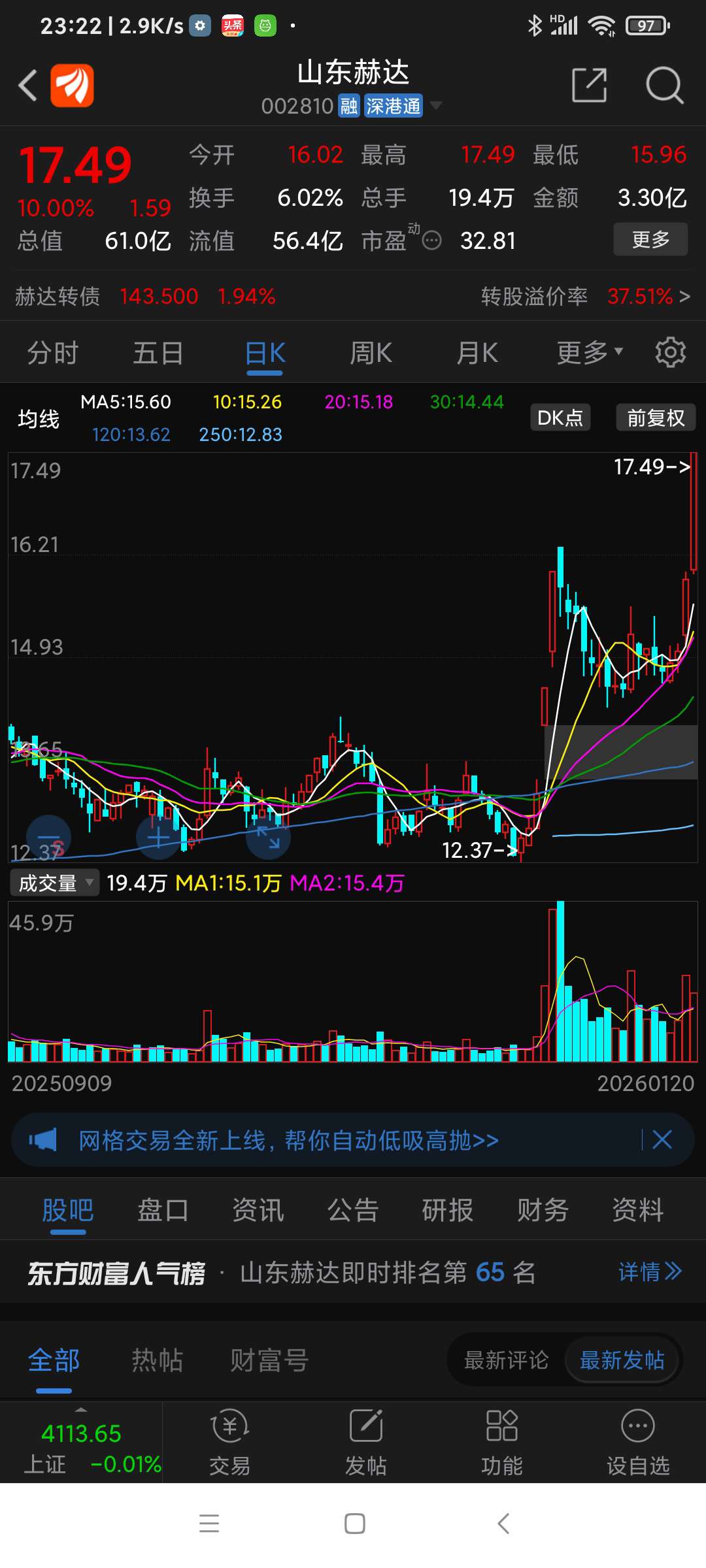Image resolution: width=706 pixels, height=1568 pixels.
Task: Open the 成交量 indicator dropdown
Action: 55,883
